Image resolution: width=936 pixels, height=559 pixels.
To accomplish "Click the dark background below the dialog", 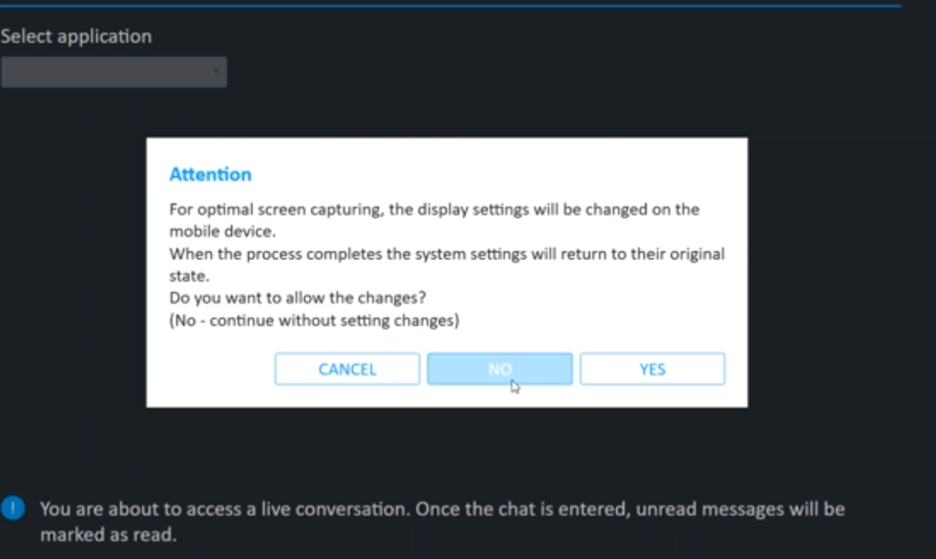I will pyautogui.click(x=448, y=448).
